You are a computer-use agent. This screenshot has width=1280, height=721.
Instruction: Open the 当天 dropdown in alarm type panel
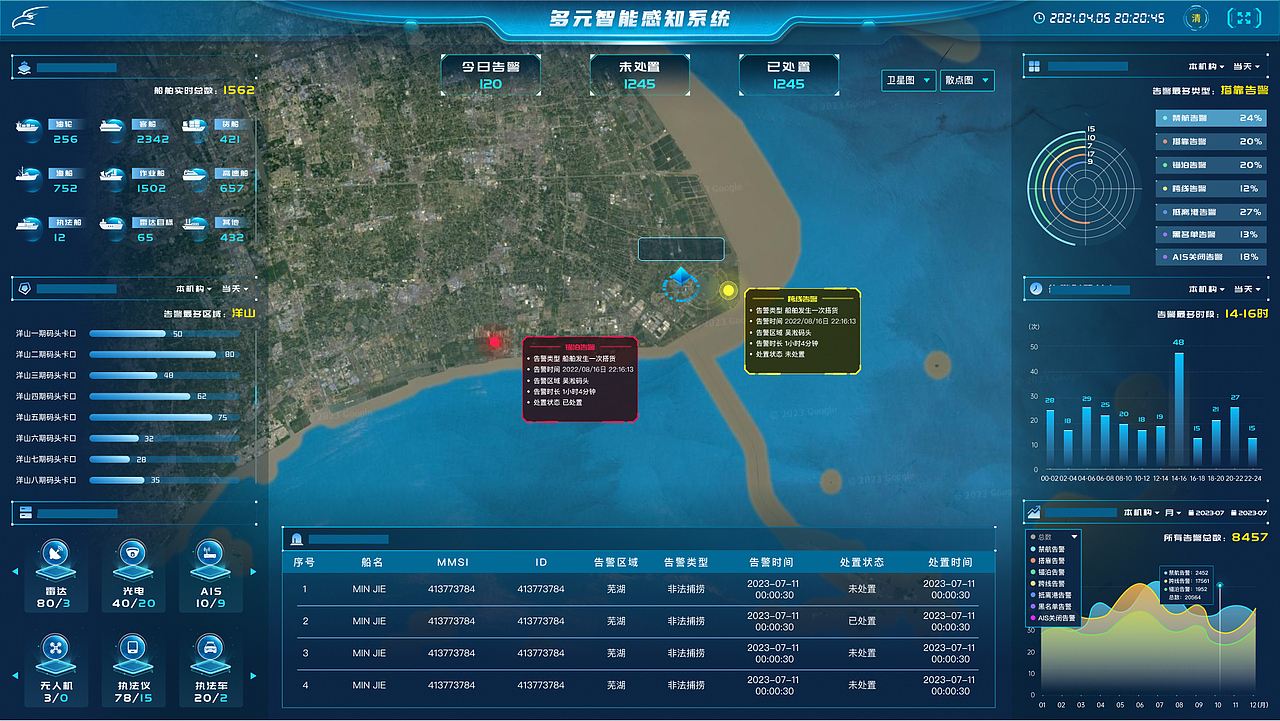1247,66
